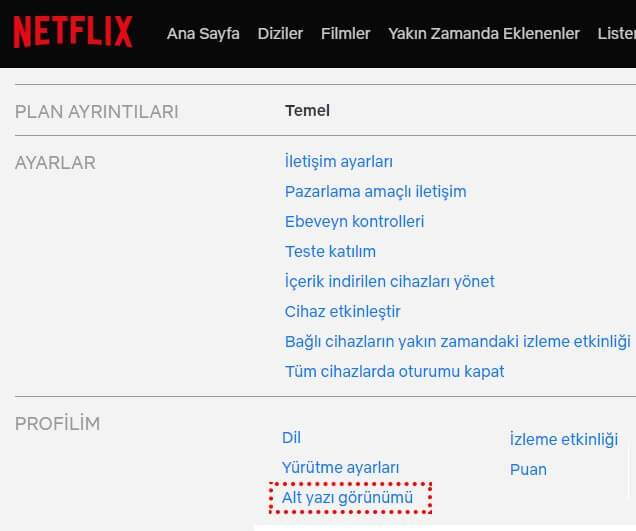Go to Ana Sayfa in navigation
The image size is (636, 531).
(x=203, y=33)
